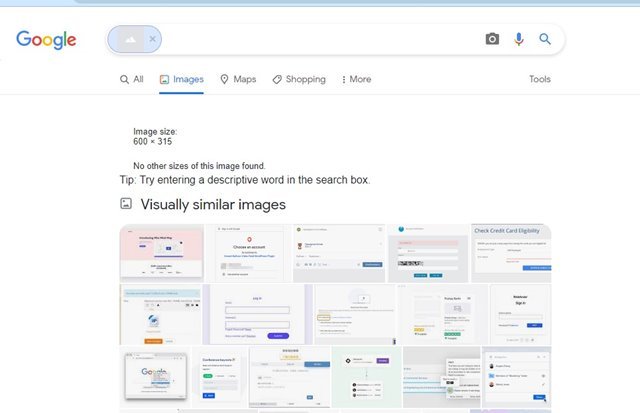Open search Tools
Screen dimensions: 640x413
click(540, 79)
